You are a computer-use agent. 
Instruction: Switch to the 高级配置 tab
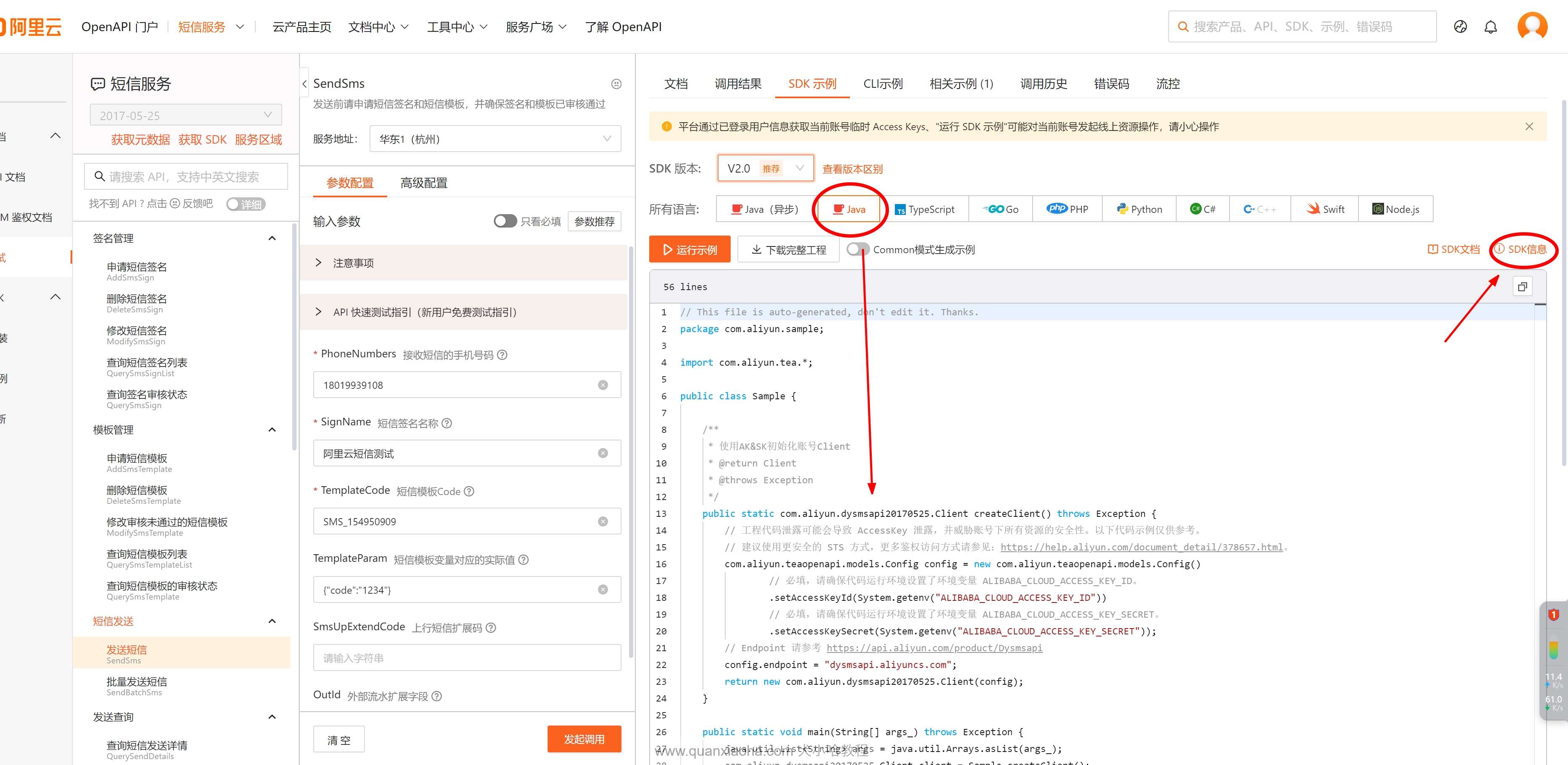tap(424, 183)
